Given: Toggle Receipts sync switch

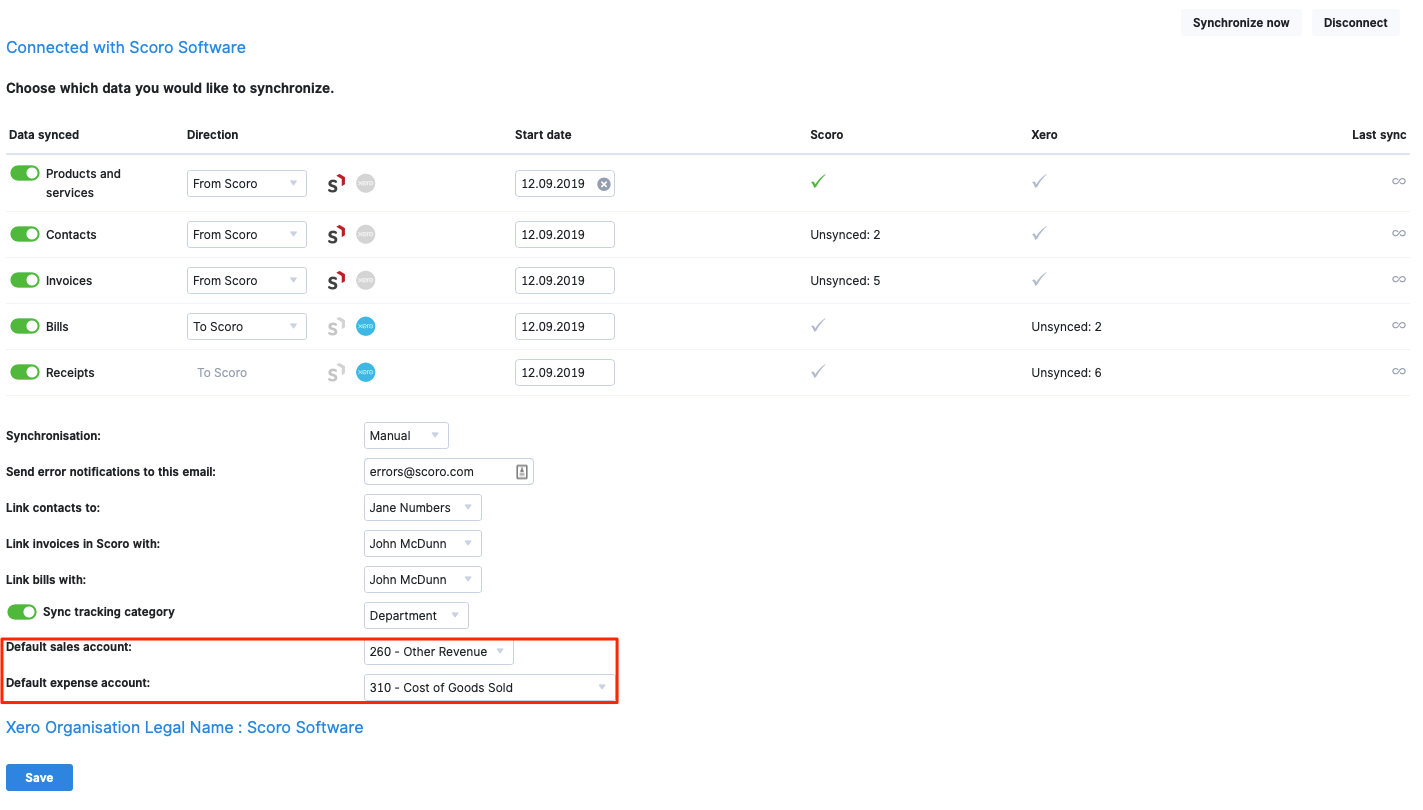Looking at the screenshot, I should (x=25, y=372).
